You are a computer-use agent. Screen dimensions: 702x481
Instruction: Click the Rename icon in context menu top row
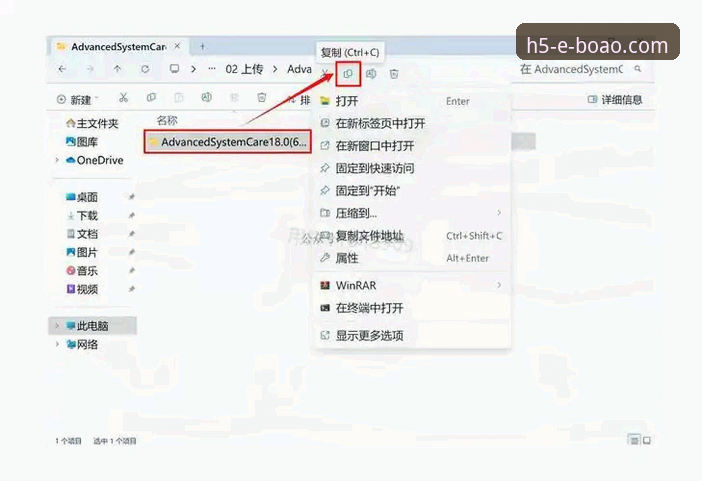(371, 74)
